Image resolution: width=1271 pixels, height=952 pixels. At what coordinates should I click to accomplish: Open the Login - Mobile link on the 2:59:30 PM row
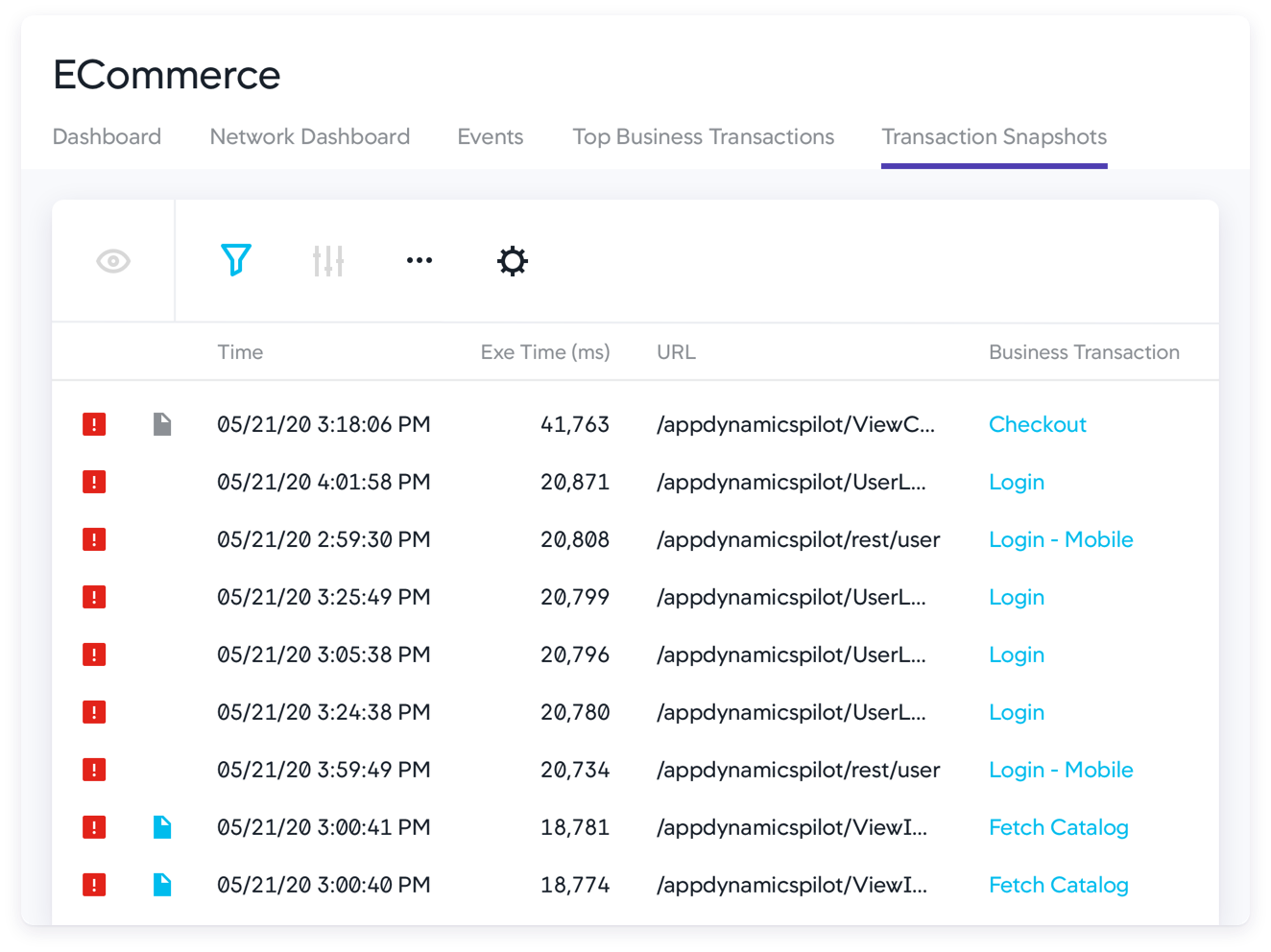coord(1061,539)
